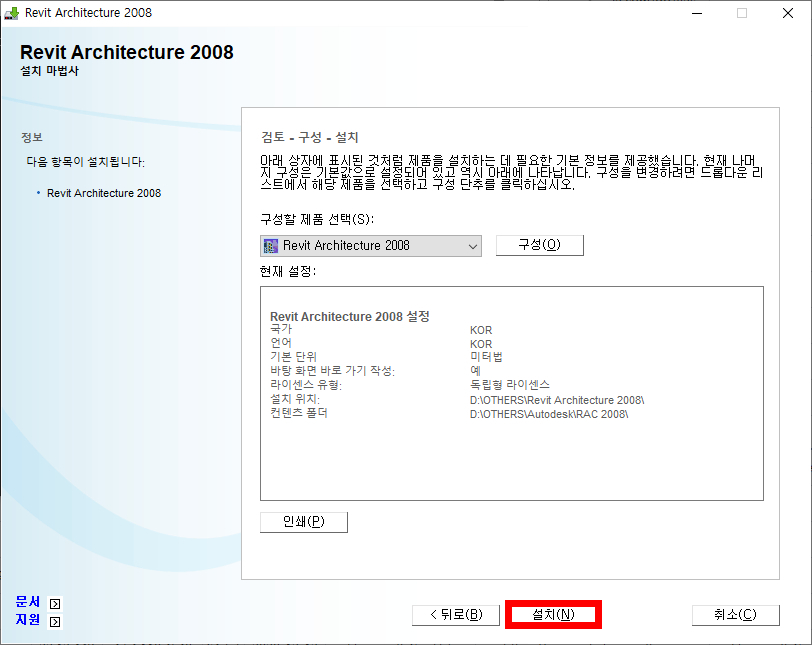Click the KOR value next to 언어
Viewport: 812px width, 645px height.
coord(481,344)
